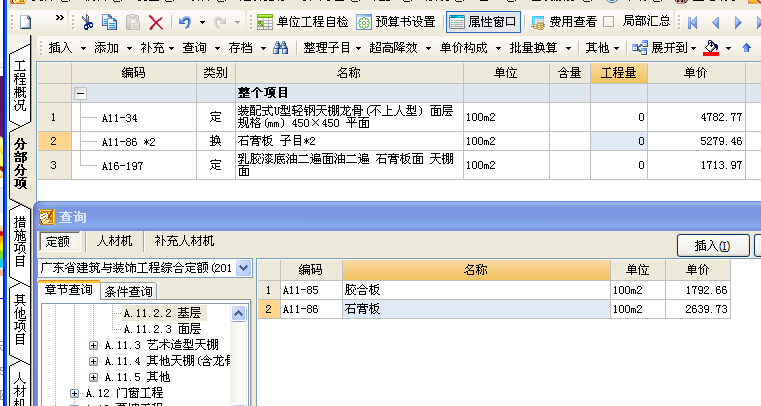Switch to 定额 tab in query window

click(x=58, y=241)
